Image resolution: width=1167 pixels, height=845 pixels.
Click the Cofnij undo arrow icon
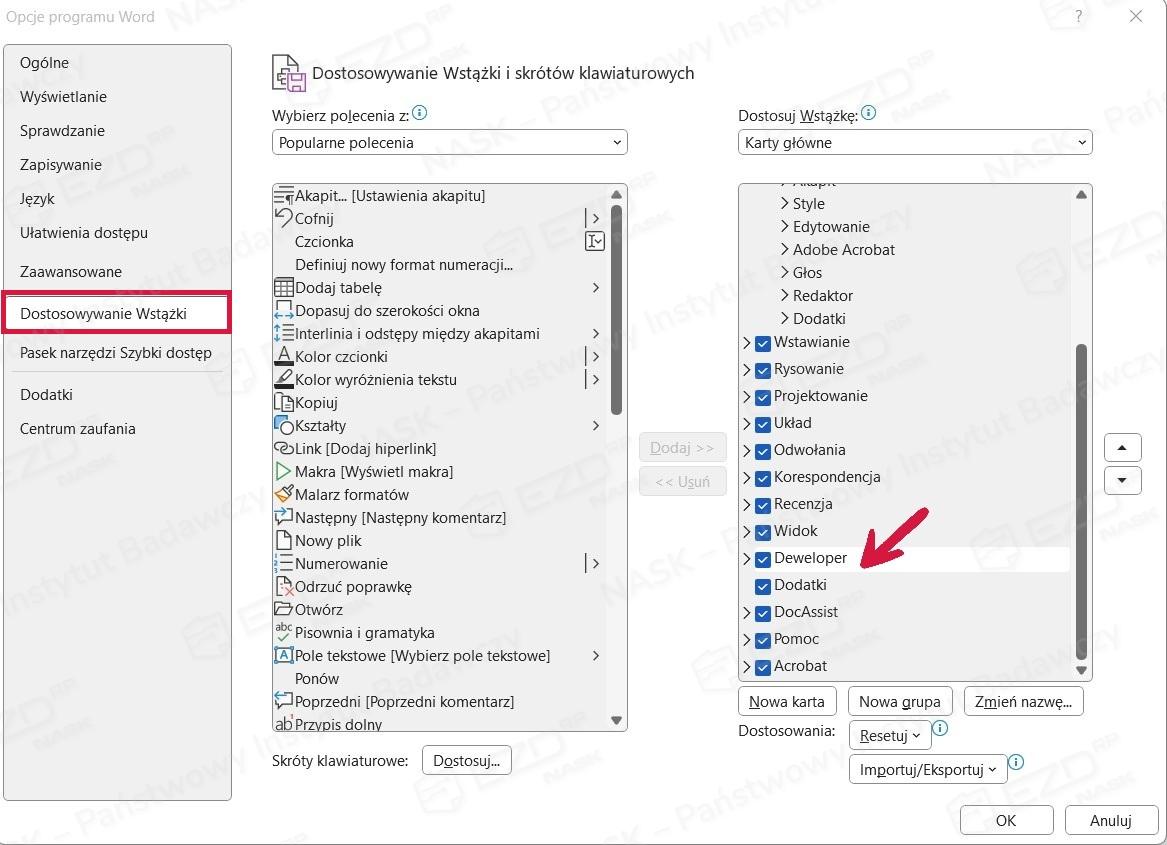tap(283, 218)
